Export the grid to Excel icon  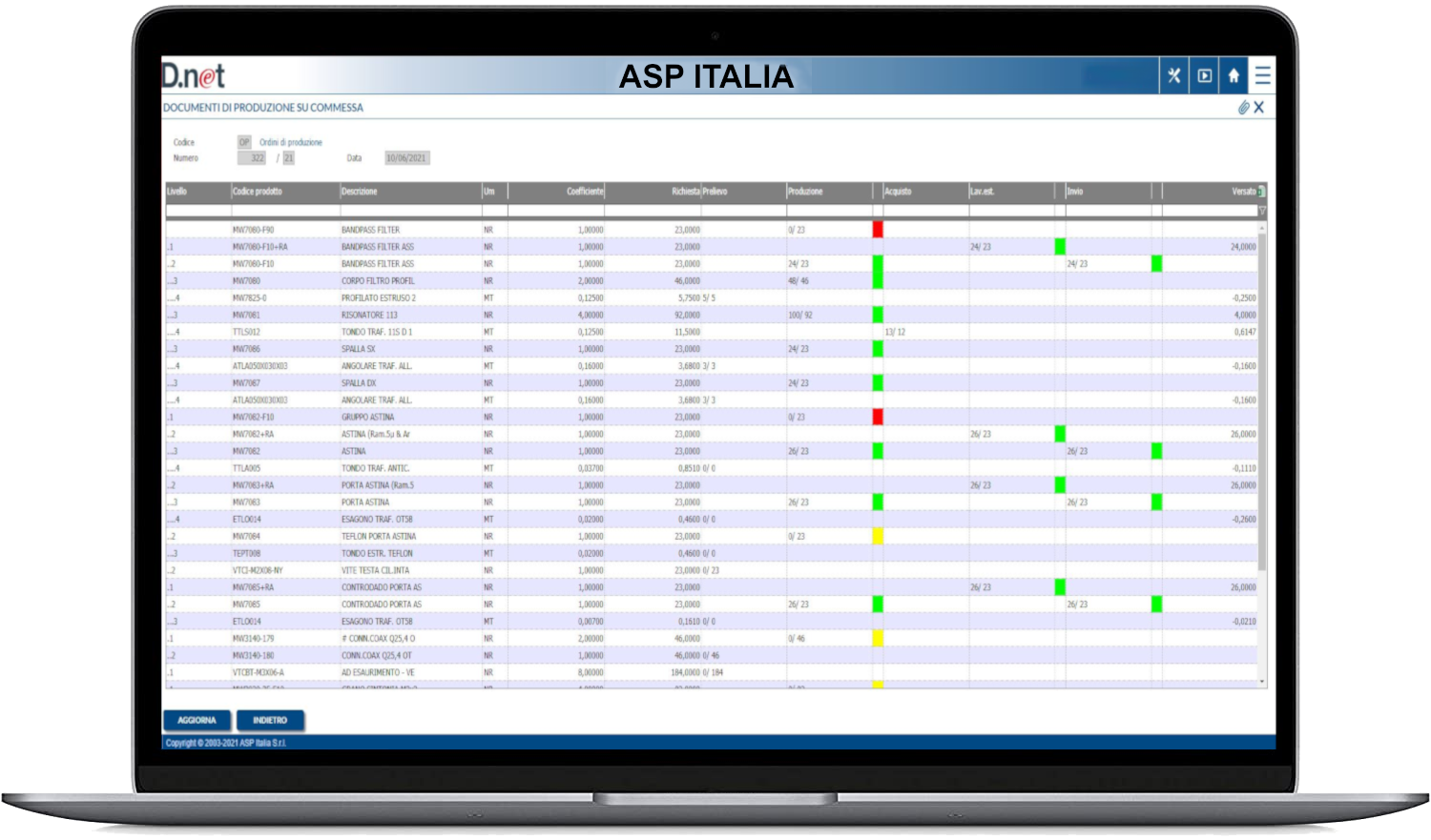tap(1262, 192)
